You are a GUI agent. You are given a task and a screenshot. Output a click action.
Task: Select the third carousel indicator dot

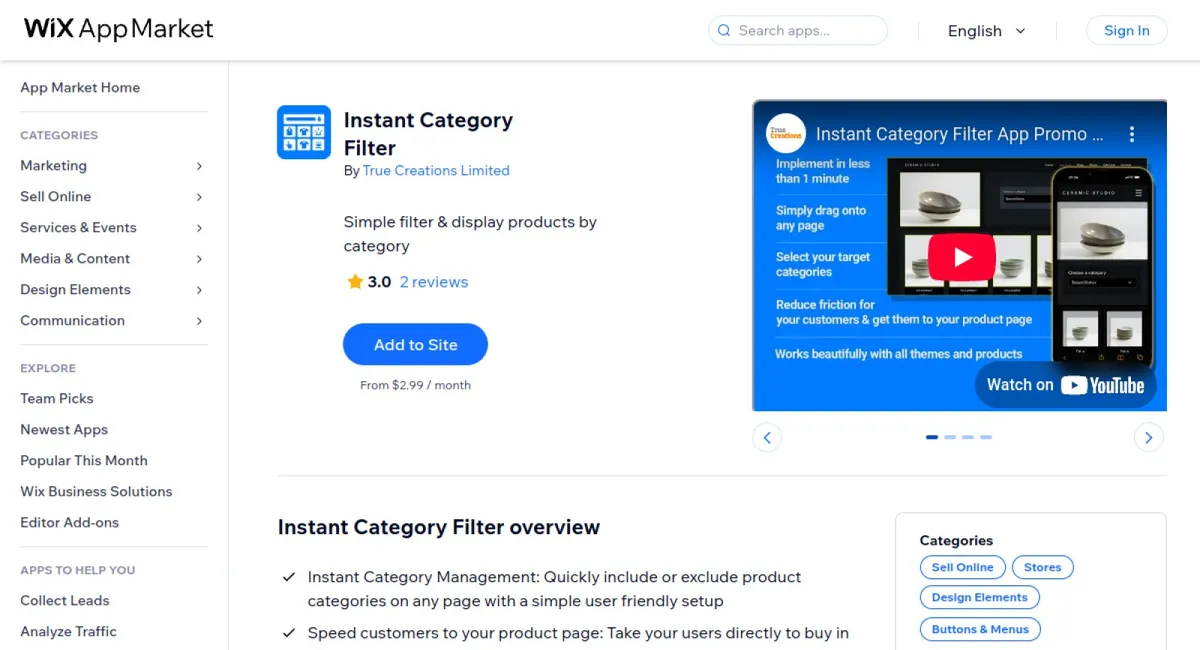click(x=968, y=437)
